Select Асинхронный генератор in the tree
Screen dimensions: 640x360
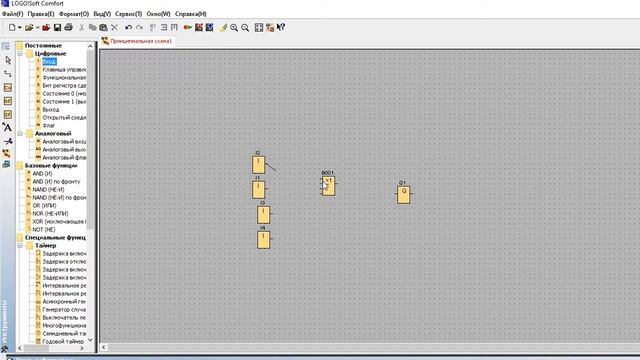64,302
